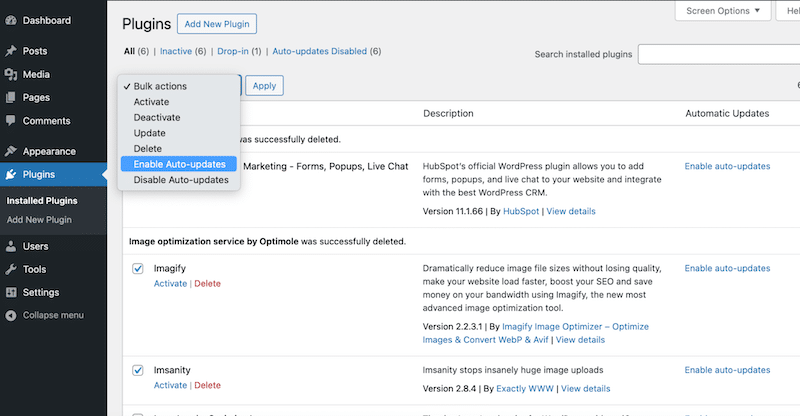Click the Imsanity plugin name

(172, 370)
